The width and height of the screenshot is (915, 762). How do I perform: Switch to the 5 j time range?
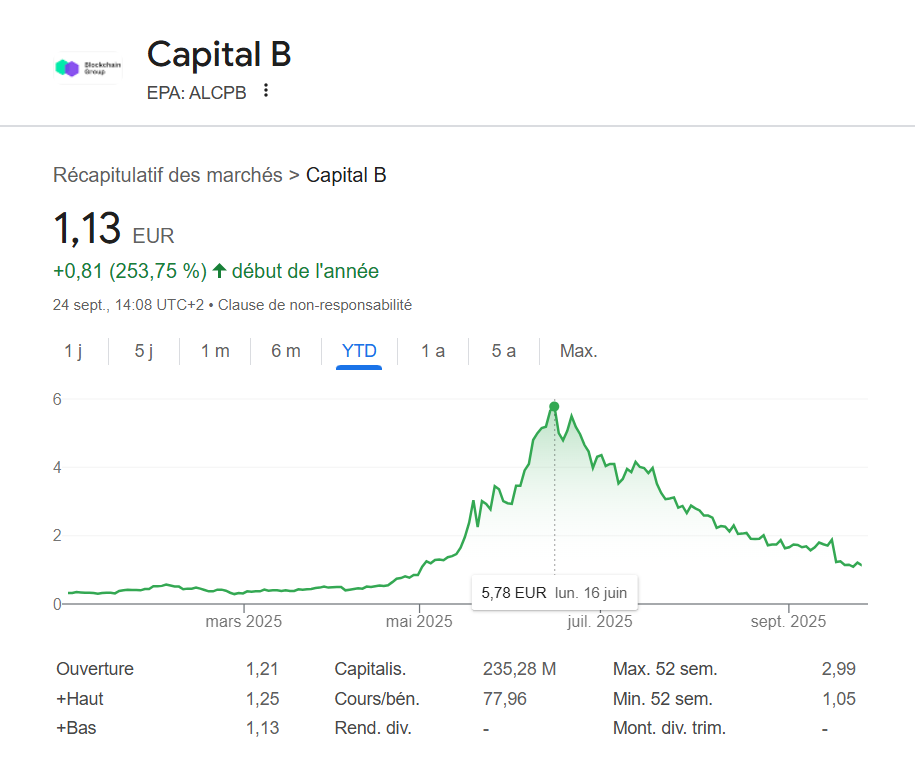pyautogui.click(x=143, y=351)
